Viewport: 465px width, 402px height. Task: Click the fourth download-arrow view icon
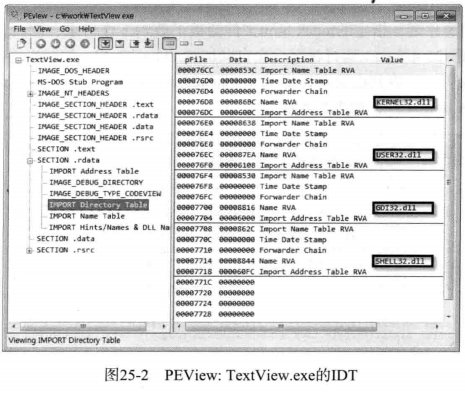pos(149,44)
